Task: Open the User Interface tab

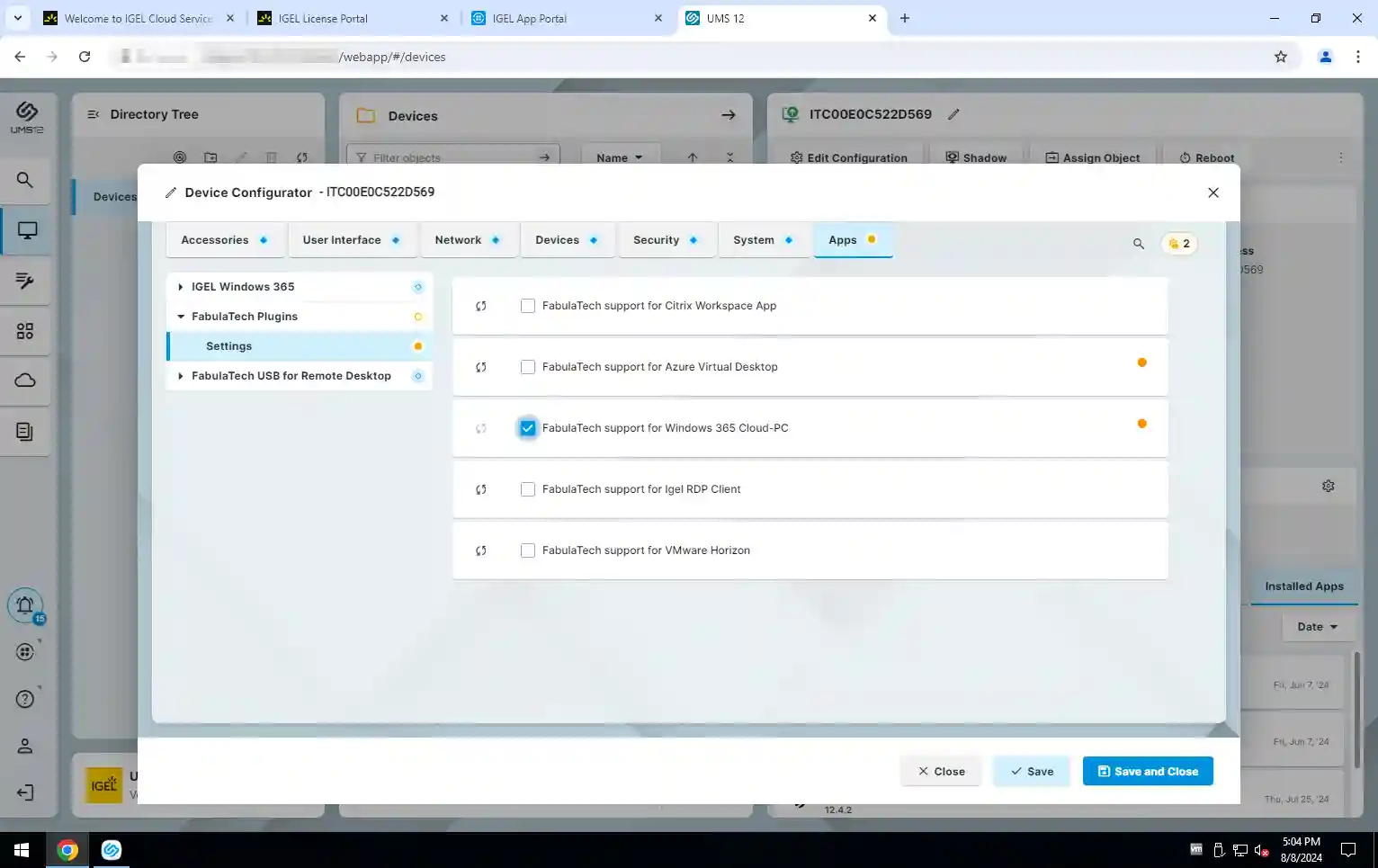Action: pyautogui.click(x=351, y=240)
